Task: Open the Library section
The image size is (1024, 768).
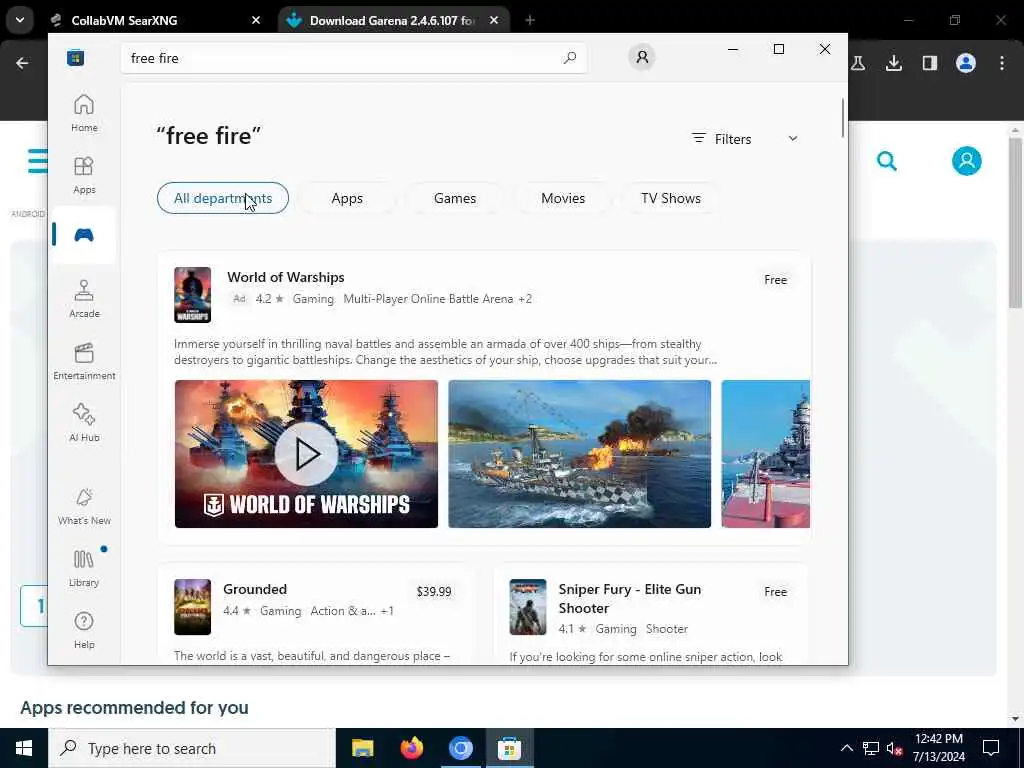Action: 84,568
